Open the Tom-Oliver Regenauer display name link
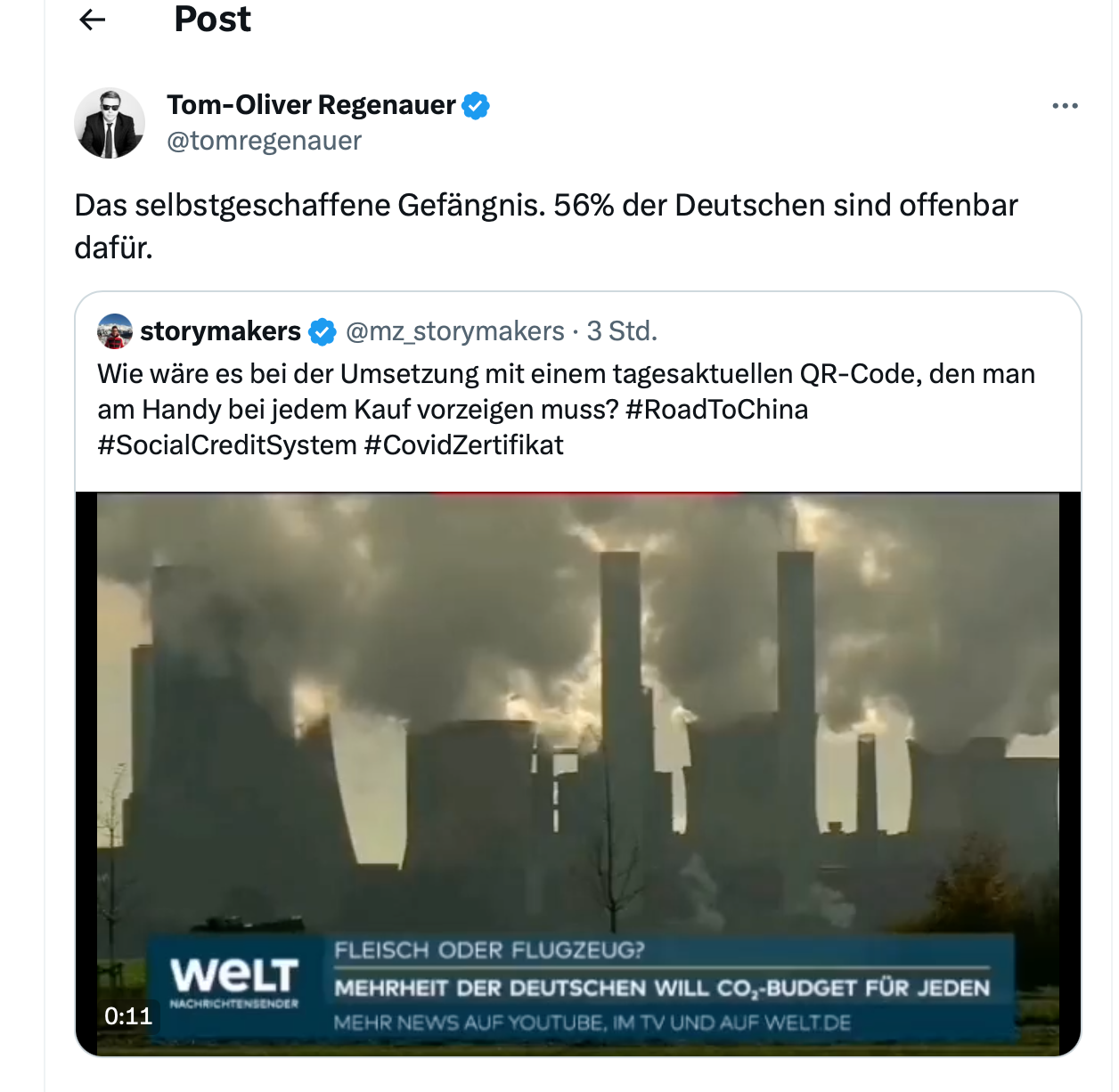This screenshot has width=1119, height=1092. click(x=311, y=105)
